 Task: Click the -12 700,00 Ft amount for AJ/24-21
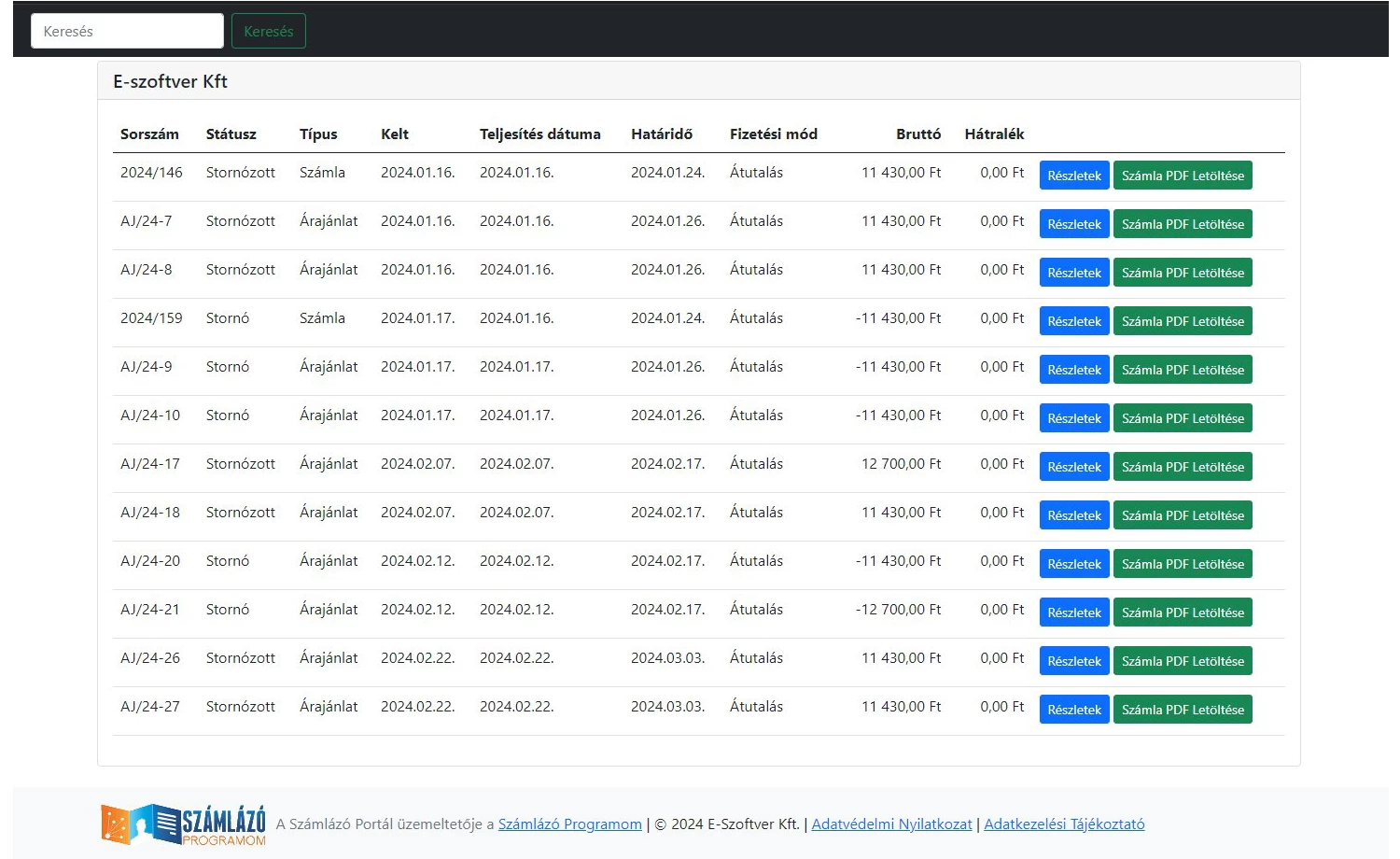tap(898, 610)
